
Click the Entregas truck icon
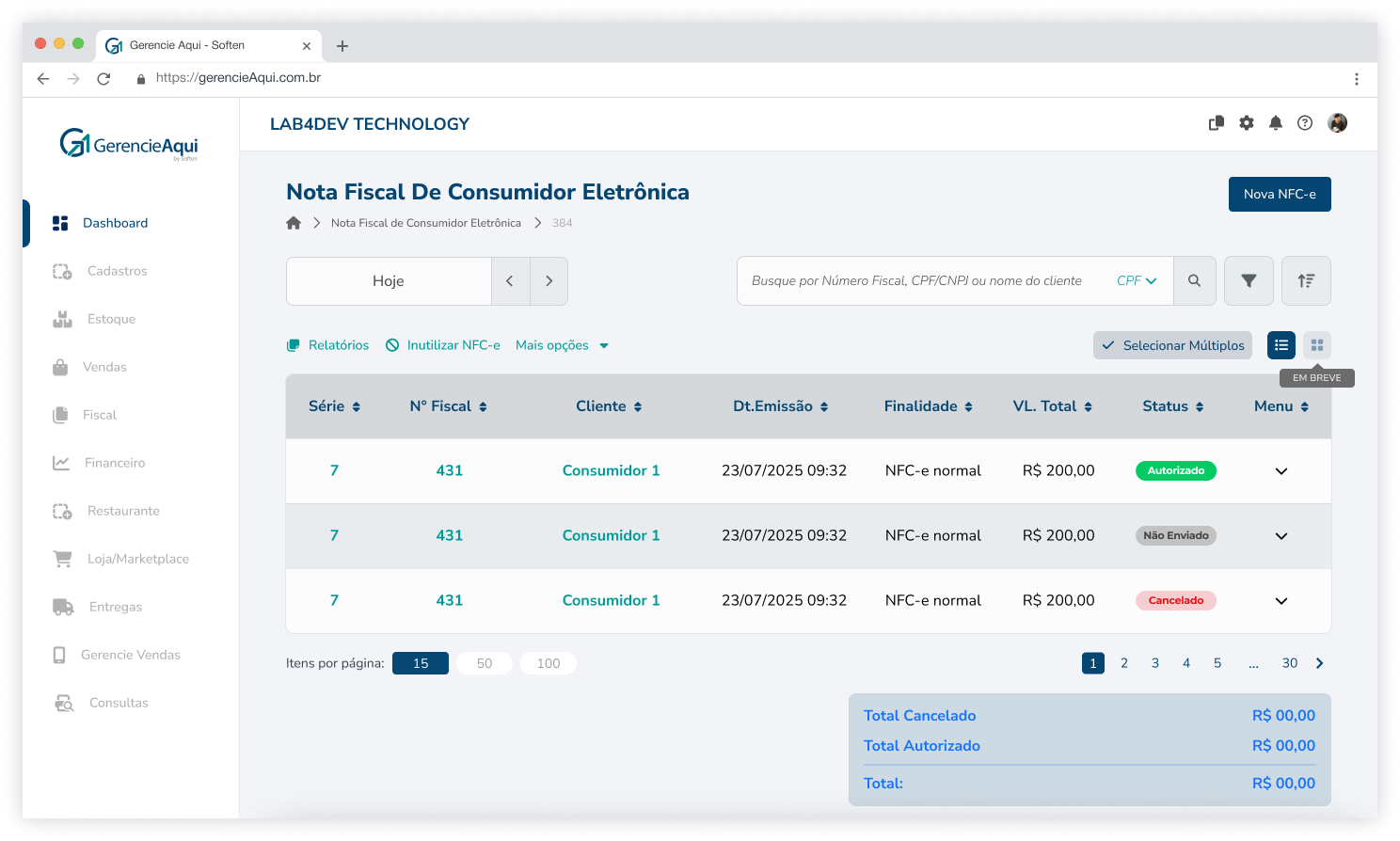click(x=63, y=607)
